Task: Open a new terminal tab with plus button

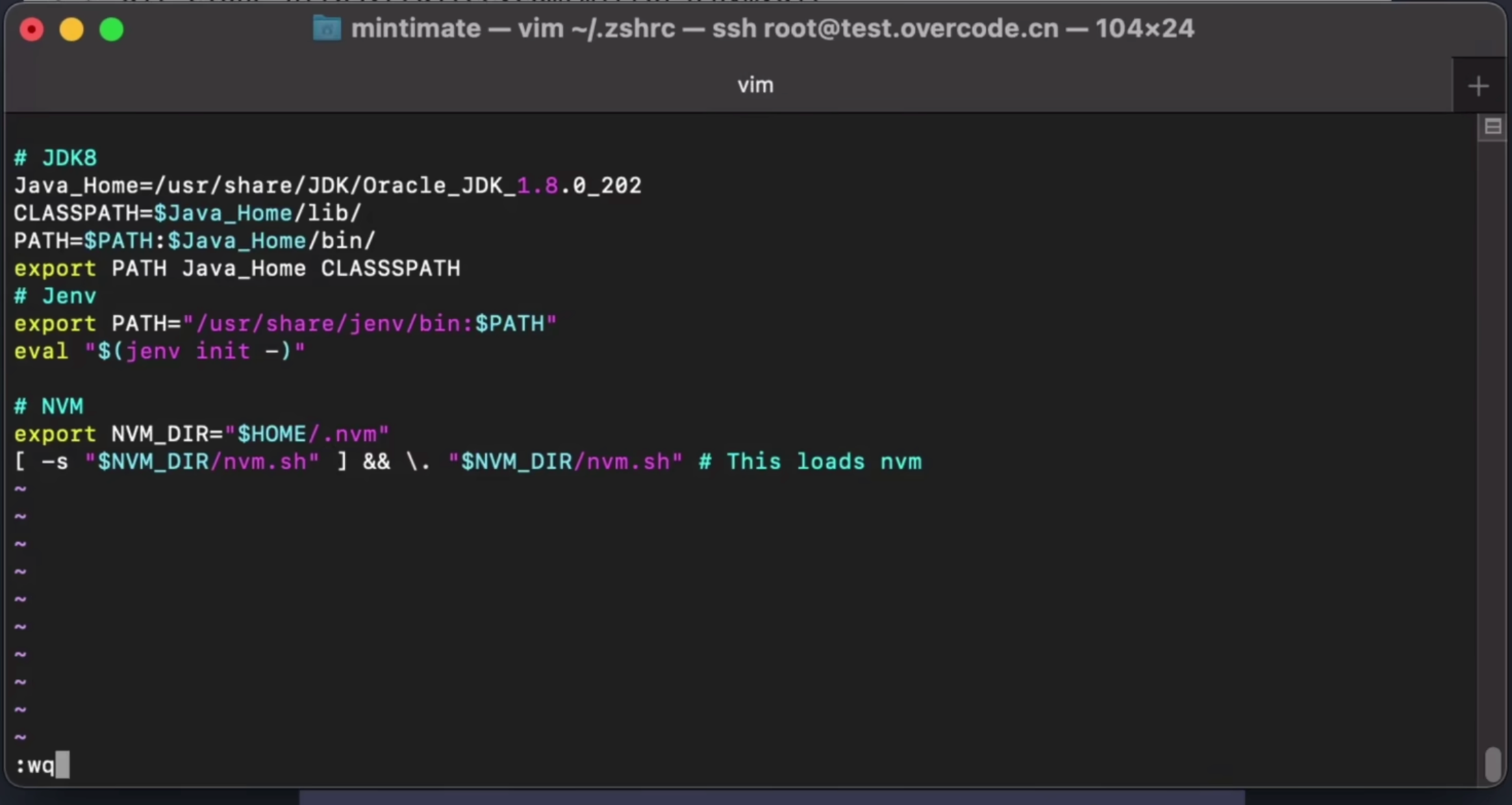Action: pos(1478,86)
